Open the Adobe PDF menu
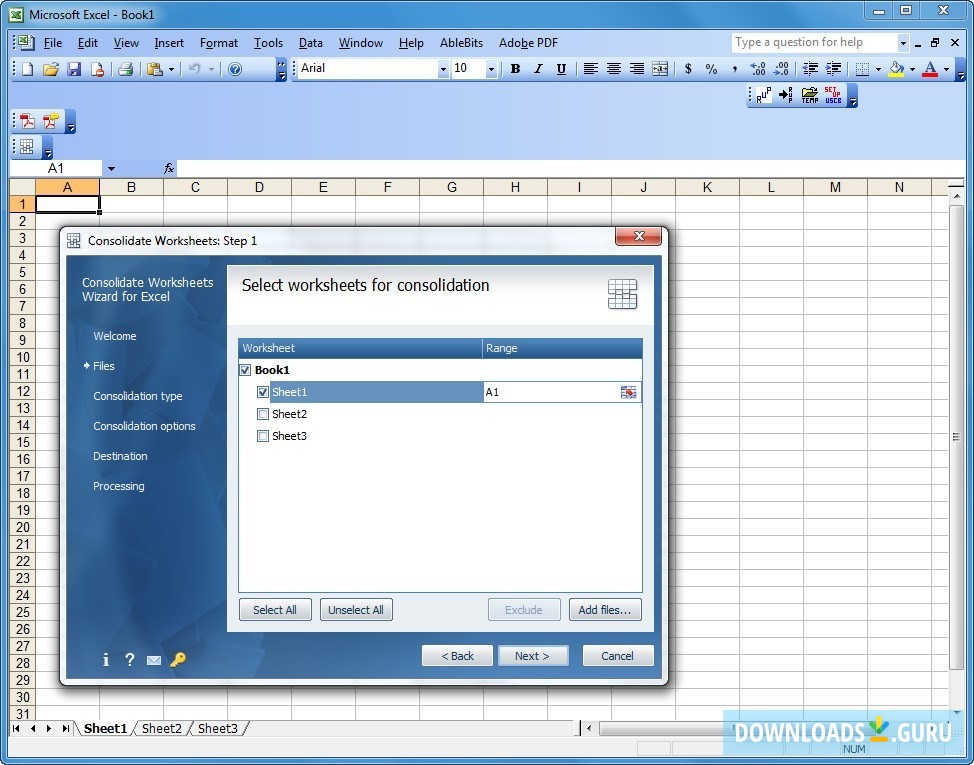Viewport: 974px width, 765px height. (x=529, y=43)
